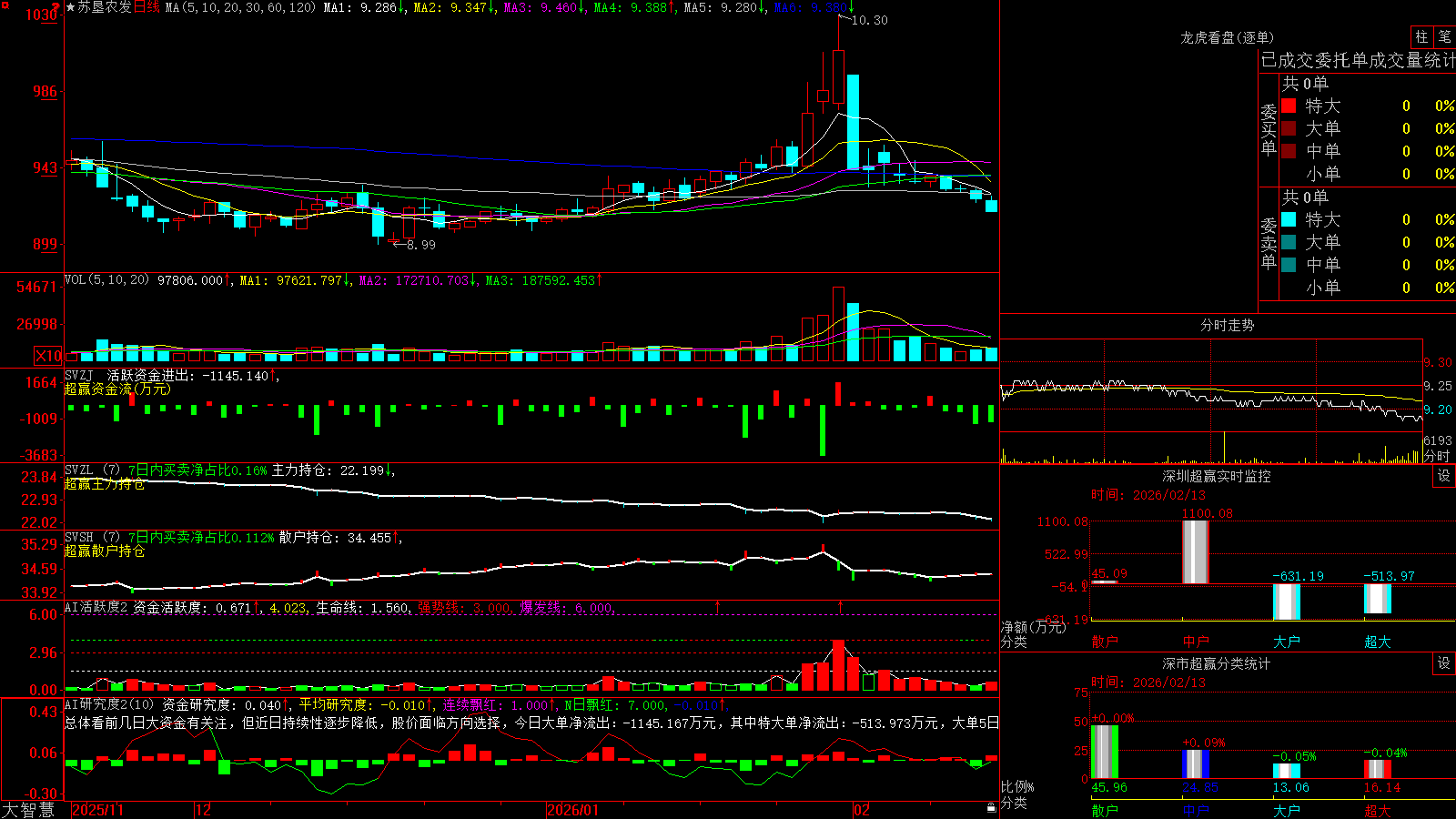Click the 中户 24.85 bar in 分类统计
Screen dimensions: 1456x819
[x=1195, y=764]
